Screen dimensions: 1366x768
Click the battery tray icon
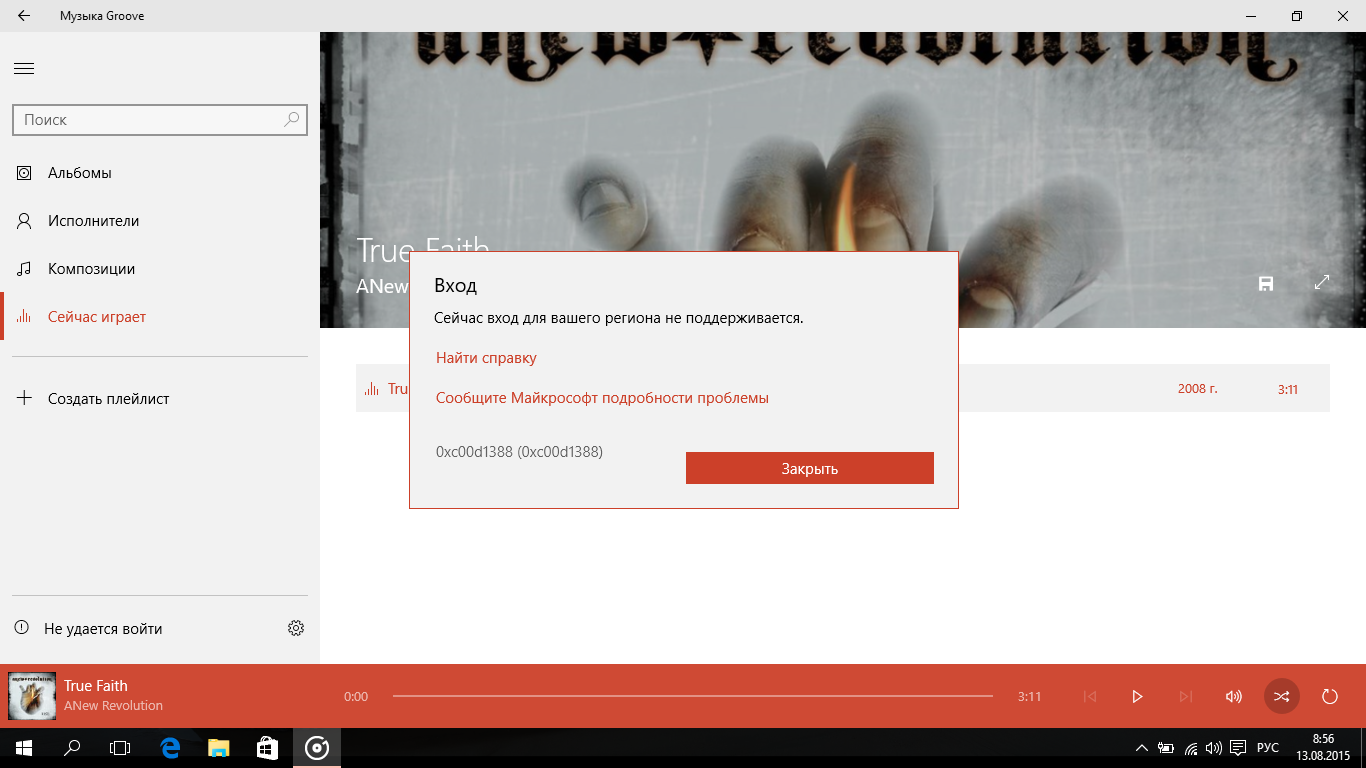(1166, 748)
